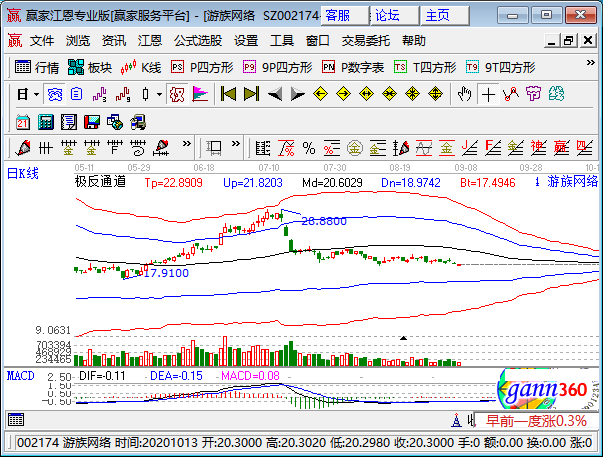Expand the overflow chevron beside the frame icon

236,144
